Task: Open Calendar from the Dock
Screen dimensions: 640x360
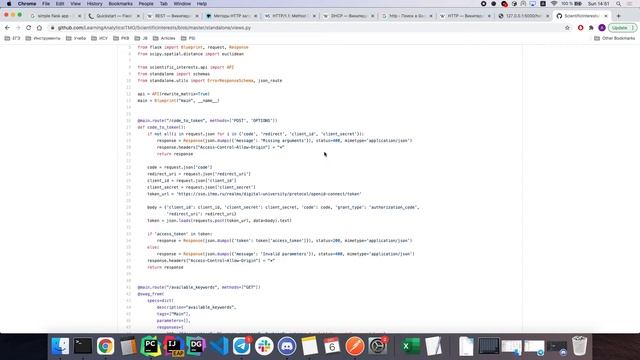Action: click(332, 346)
